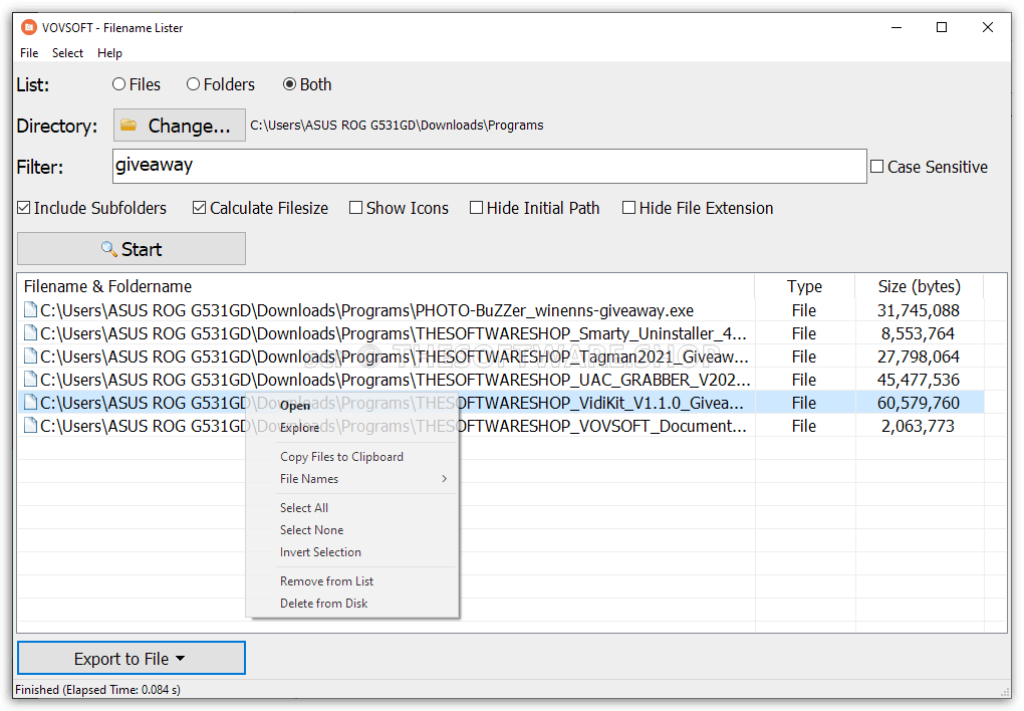
Task: Click the Start button text
Action: click(142, 249)
